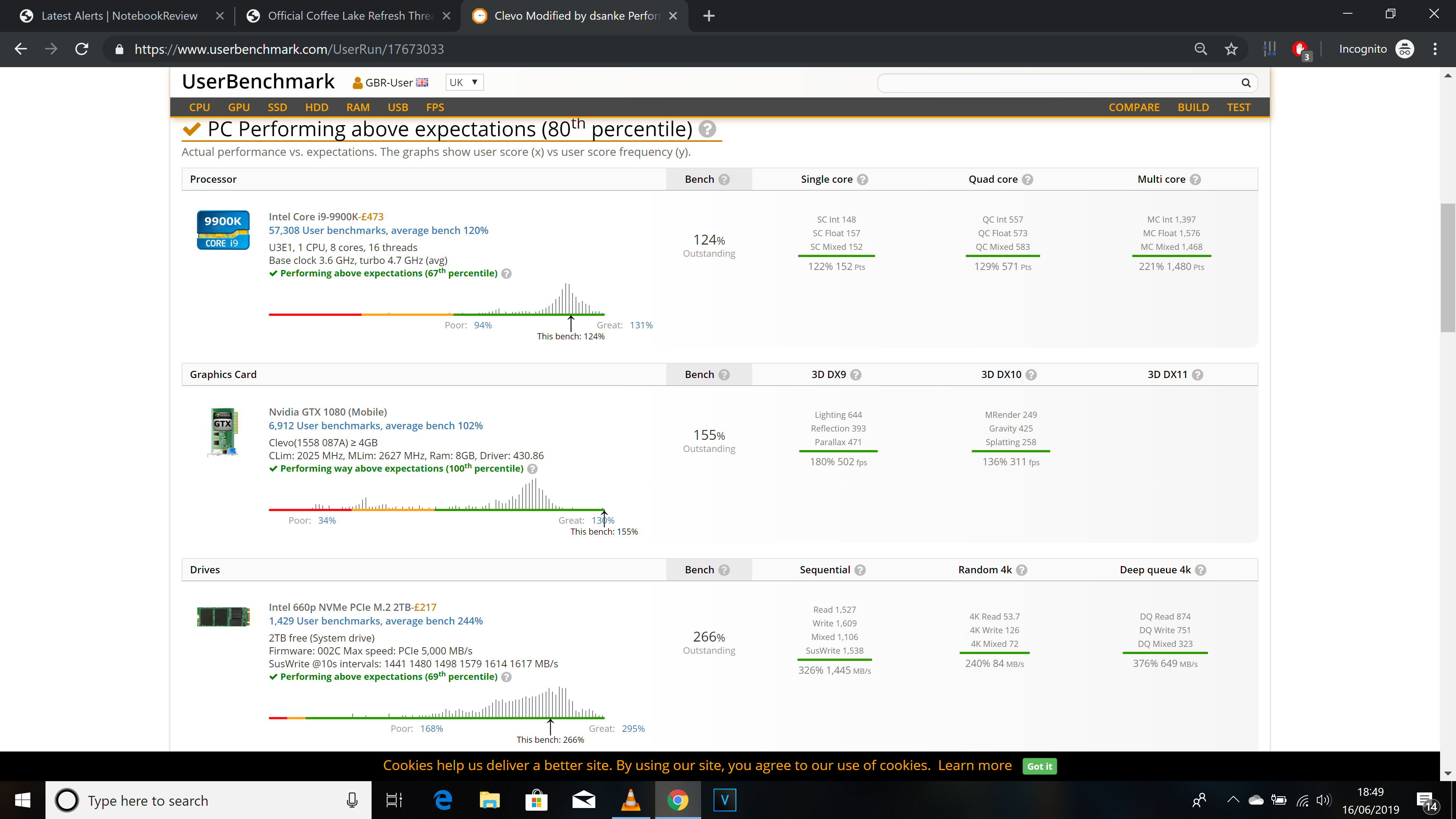Click Windows taskbar search box
The width and height of the screenshot is (1456, 819).
coord(209,800)
